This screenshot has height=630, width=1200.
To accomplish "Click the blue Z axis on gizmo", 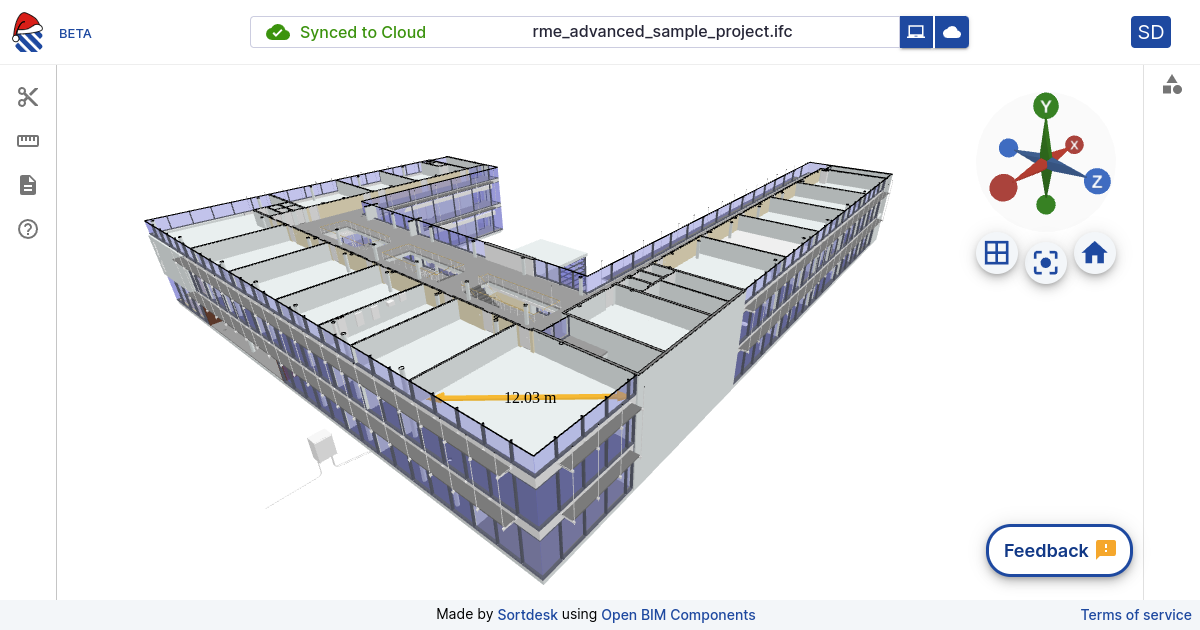I will (x=1097, y=181).
